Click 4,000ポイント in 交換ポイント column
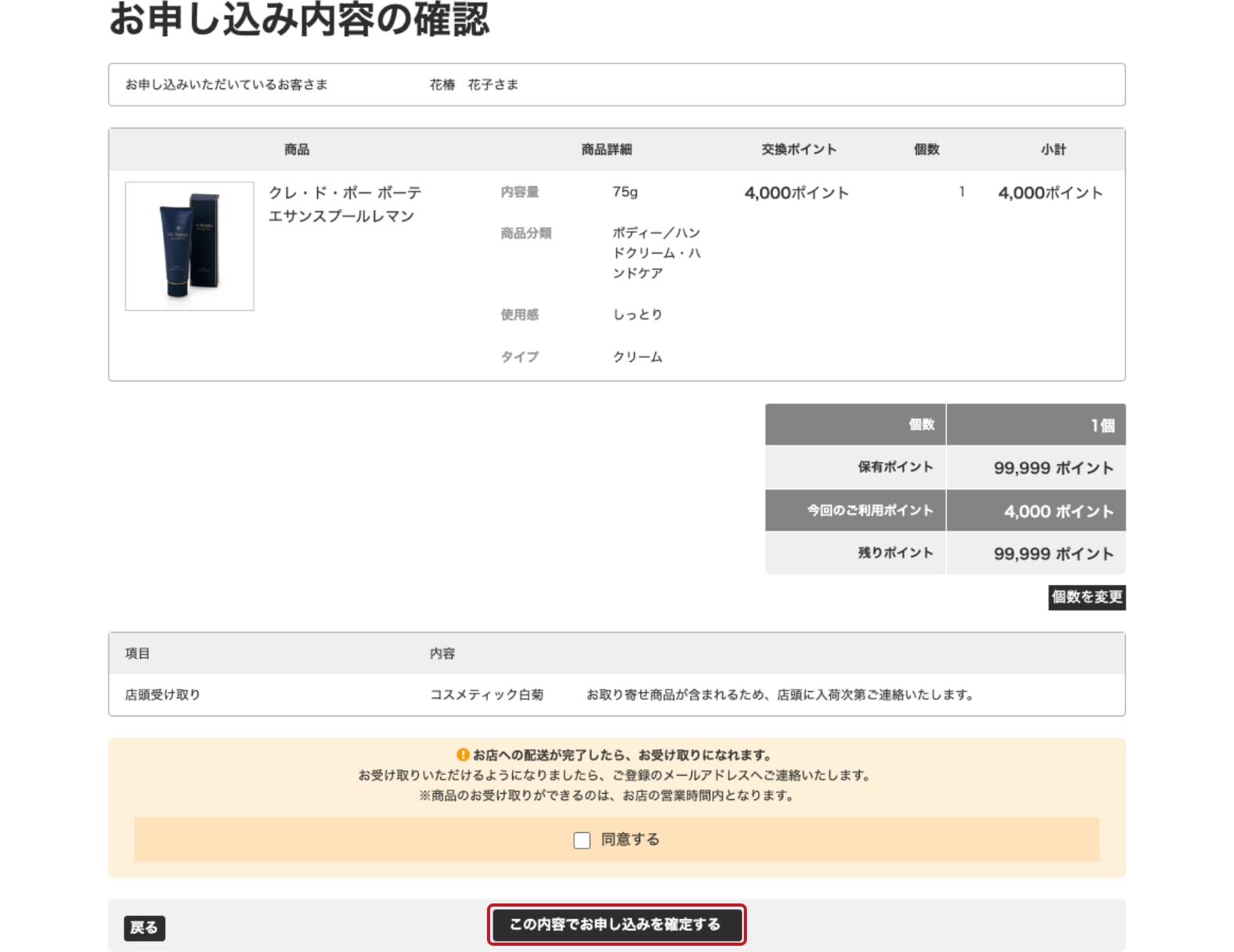 (x=796, y=193)
